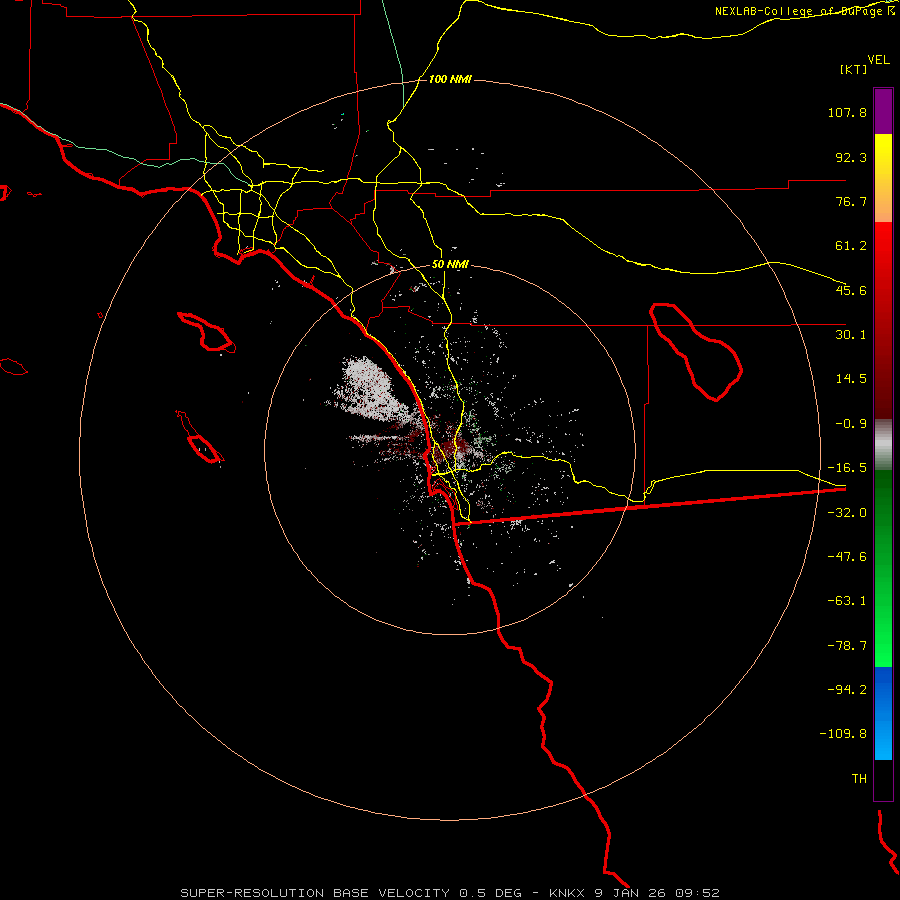Click the VEL legend title
Image resolution: width=900 pixels, height=900 pixels.
[x=878, y=60]
